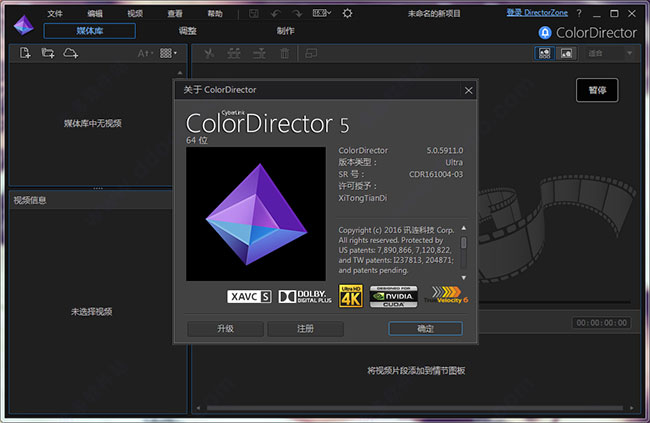Open the sort order dropdown in library

(145, 53)
